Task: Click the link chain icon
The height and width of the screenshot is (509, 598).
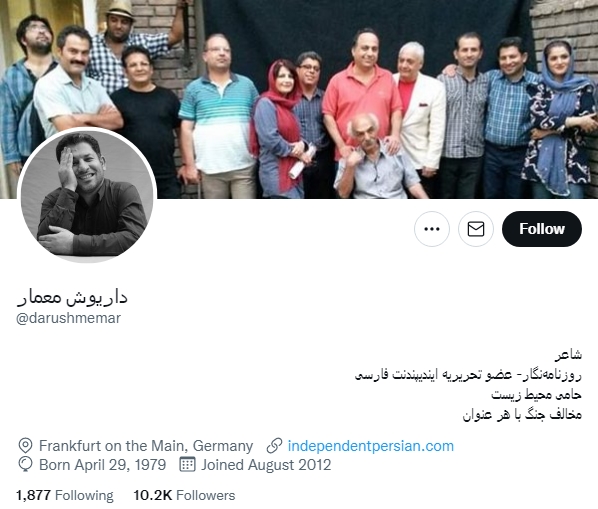Action: point(274,446)
